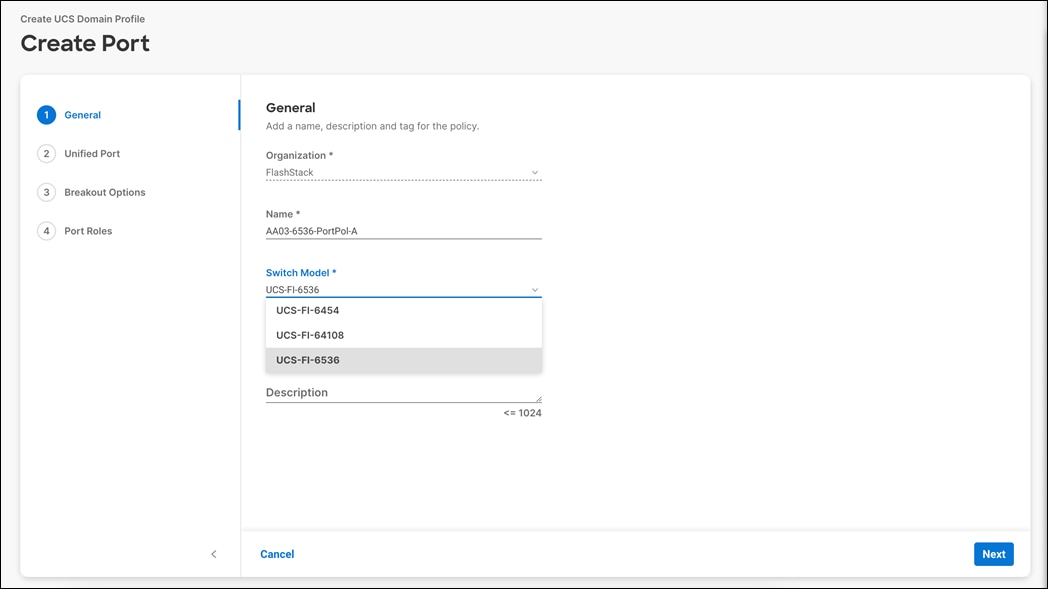Open the Switch Model dropdown
The height and width of the screenshot is (589, 1048).
click(x=534, y=288)
